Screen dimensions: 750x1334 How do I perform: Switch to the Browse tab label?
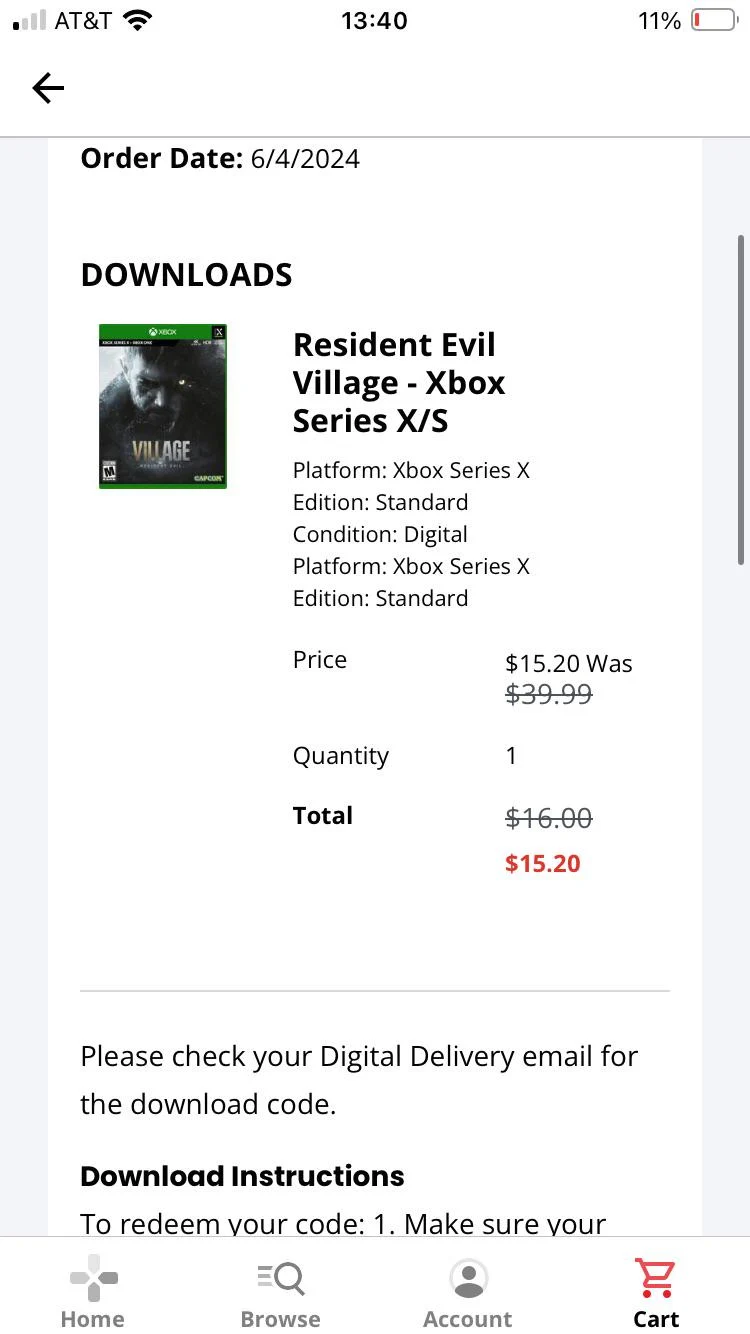(280, 1319)
